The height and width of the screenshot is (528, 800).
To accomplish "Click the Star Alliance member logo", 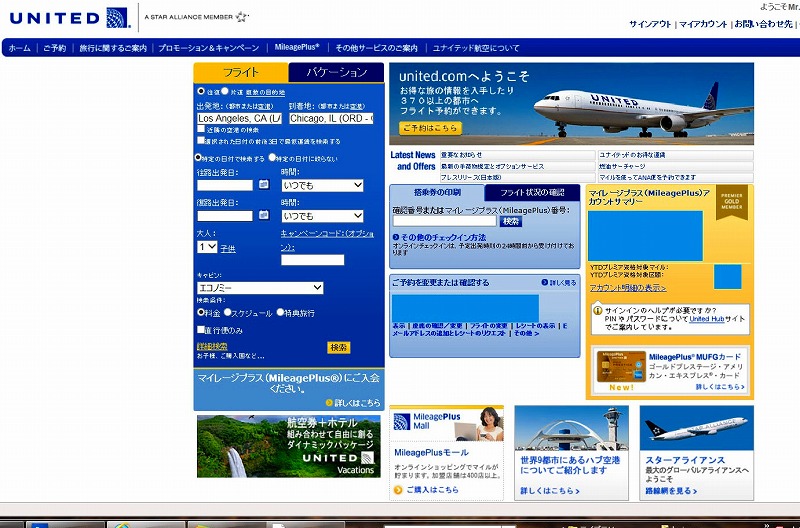I will (x=242, y=17).
